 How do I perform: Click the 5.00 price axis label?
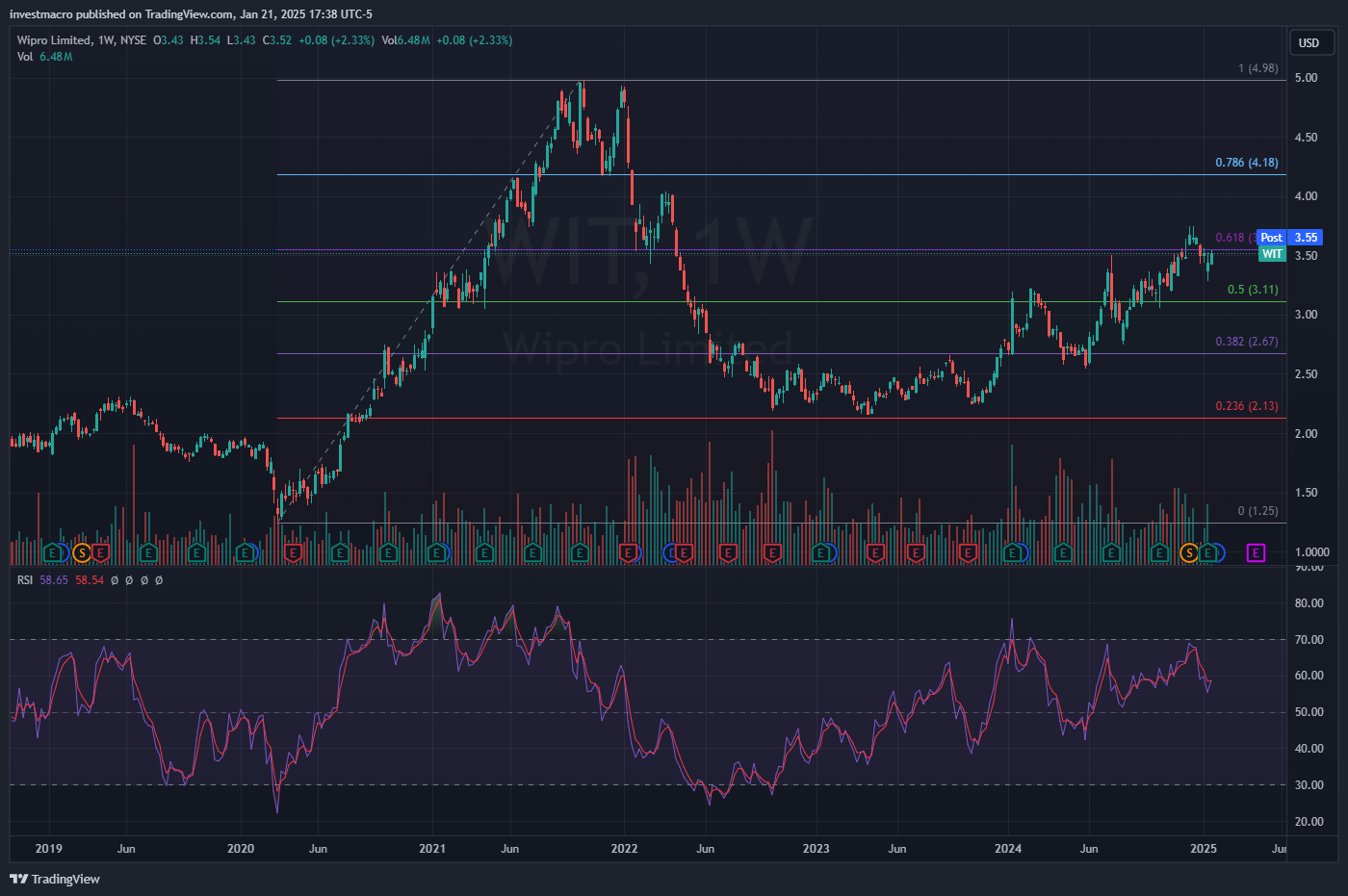coord(1306,78)
